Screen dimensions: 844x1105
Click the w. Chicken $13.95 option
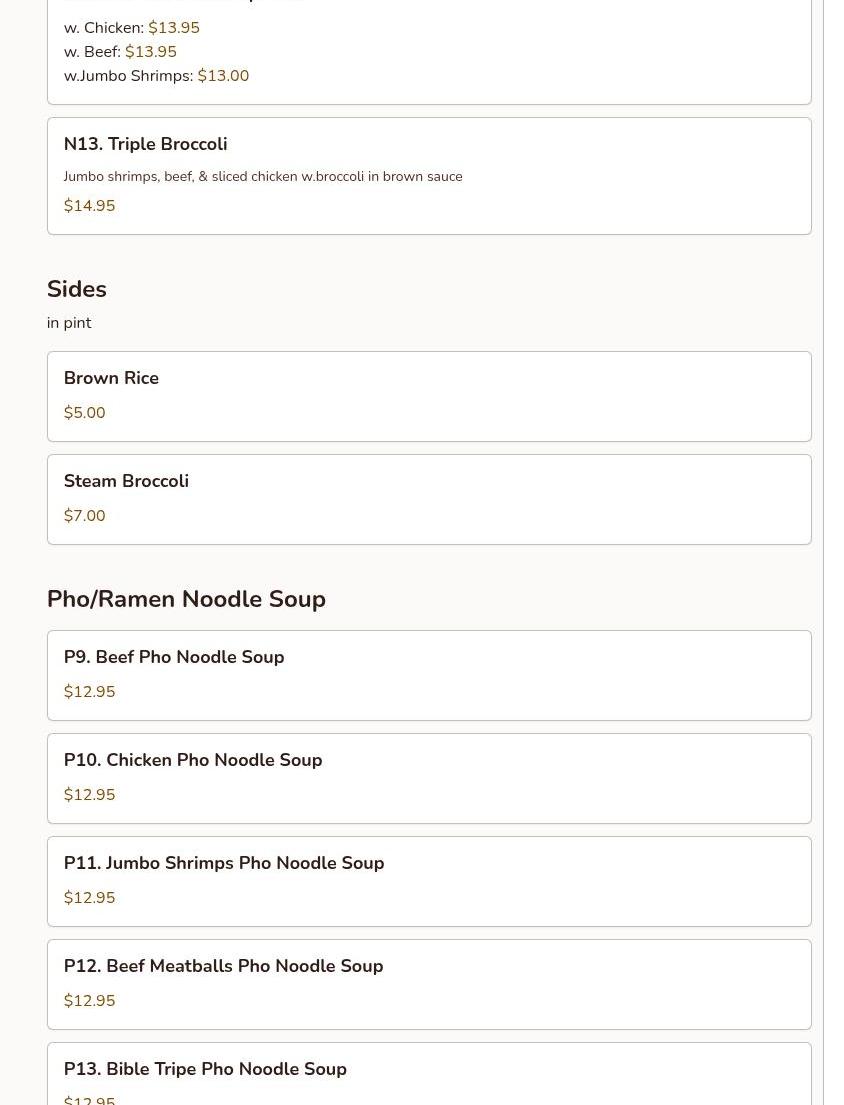pyautogui.click(x=132, y=28)
